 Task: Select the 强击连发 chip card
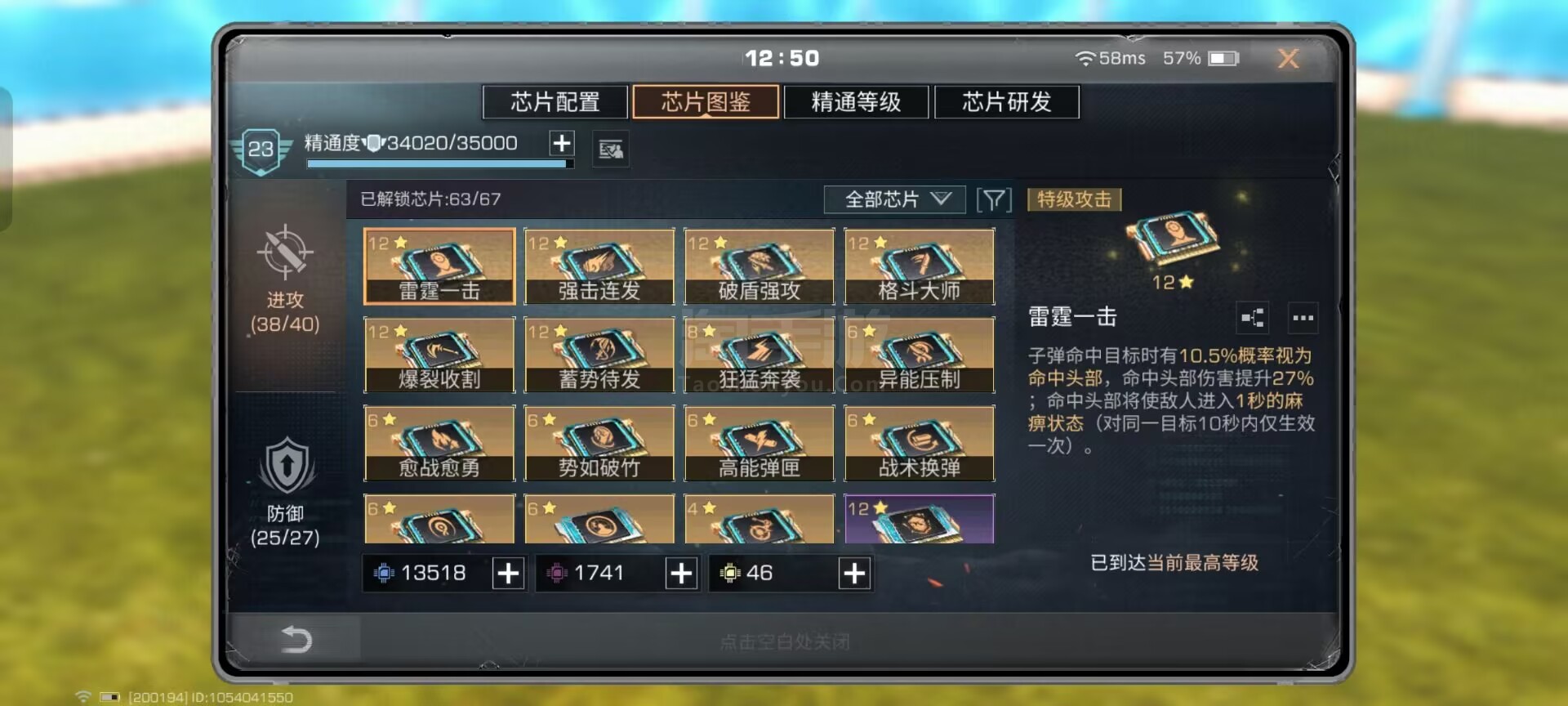(599, 266)
